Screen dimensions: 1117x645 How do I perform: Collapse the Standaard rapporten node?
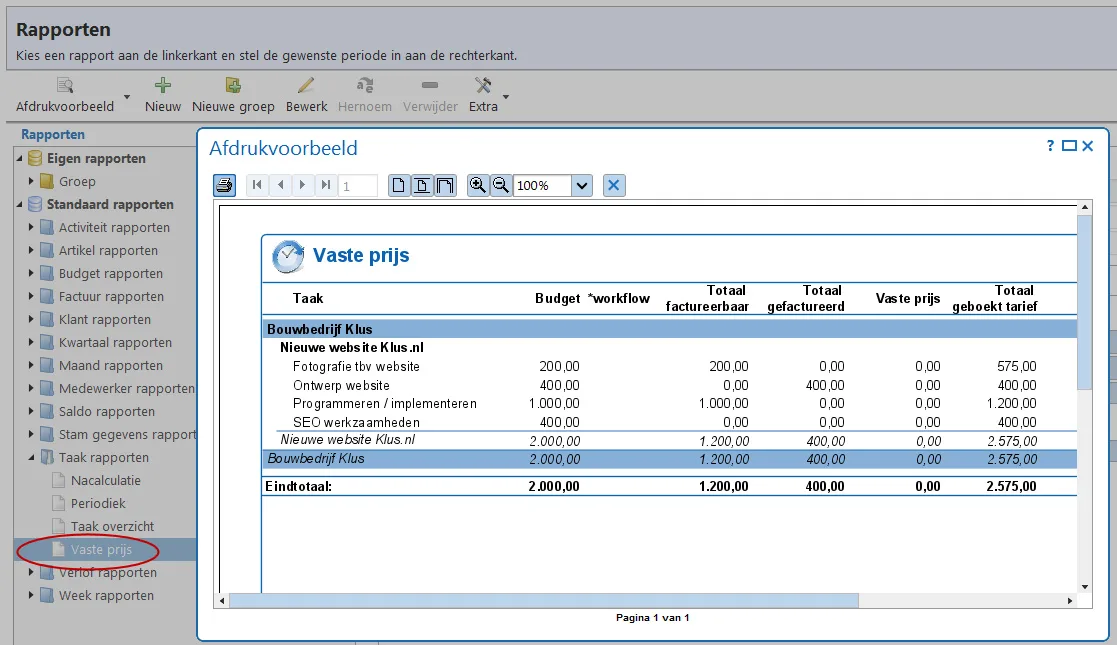(20, 204)
